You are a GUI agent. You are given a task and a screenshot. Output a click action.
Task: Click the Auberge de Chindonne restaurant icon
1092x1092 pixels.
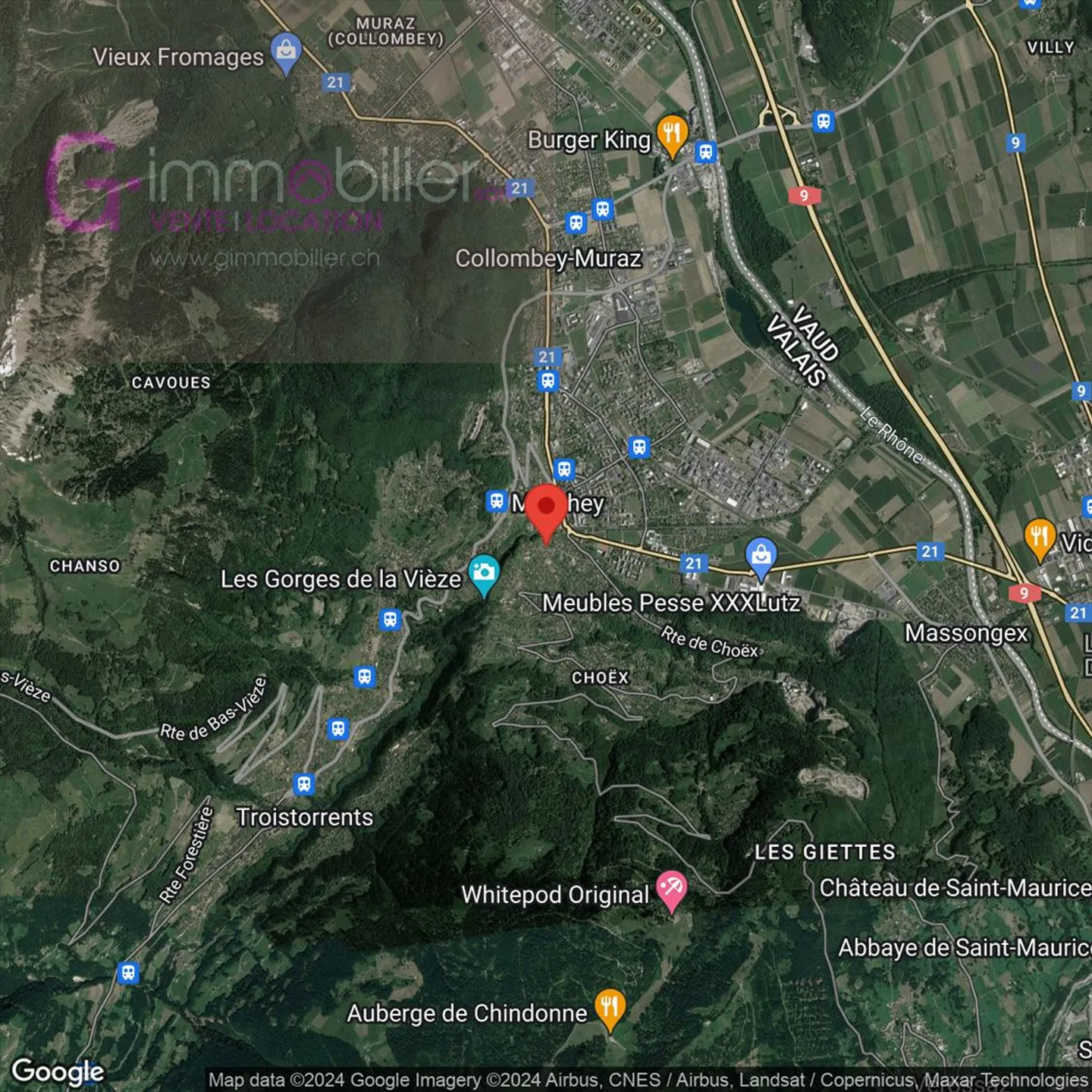click(x=610, y=1006)
